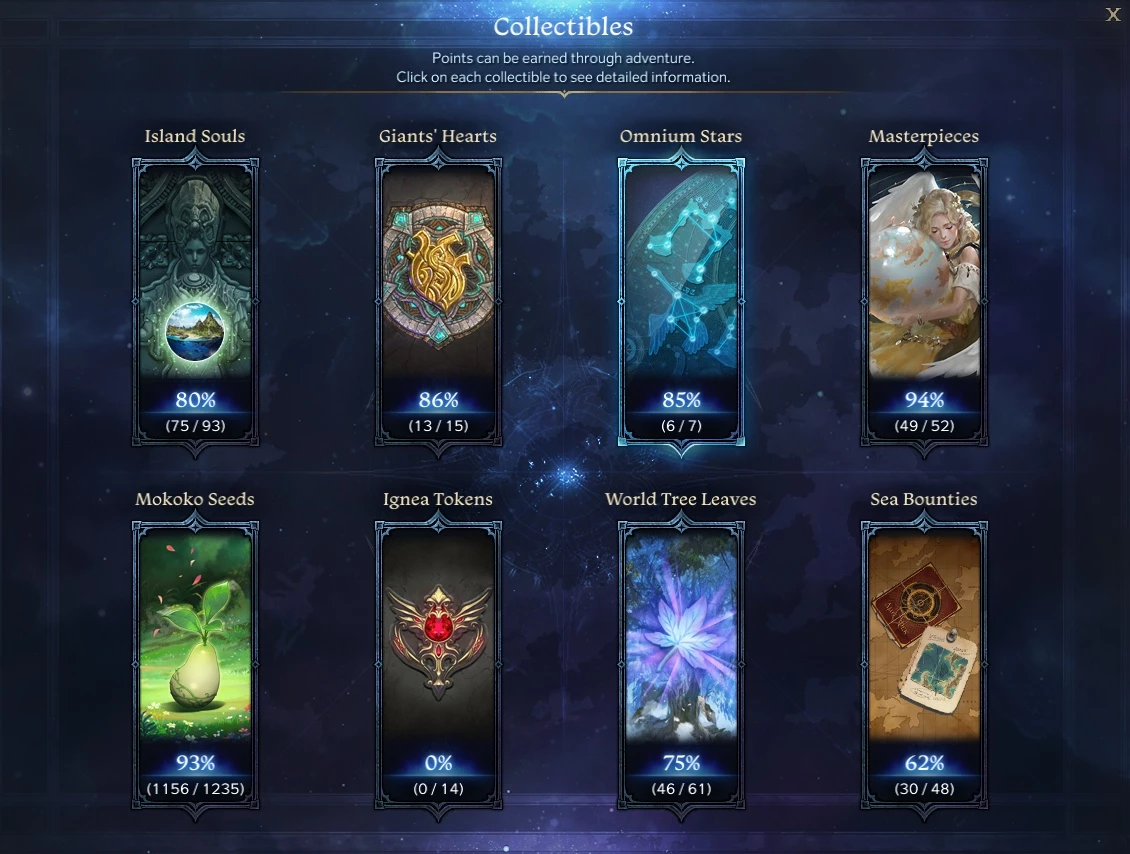The image size is (1130, 854).
Task: Click the Mokoko Seeds title label
Action: [x=195, y=499]
